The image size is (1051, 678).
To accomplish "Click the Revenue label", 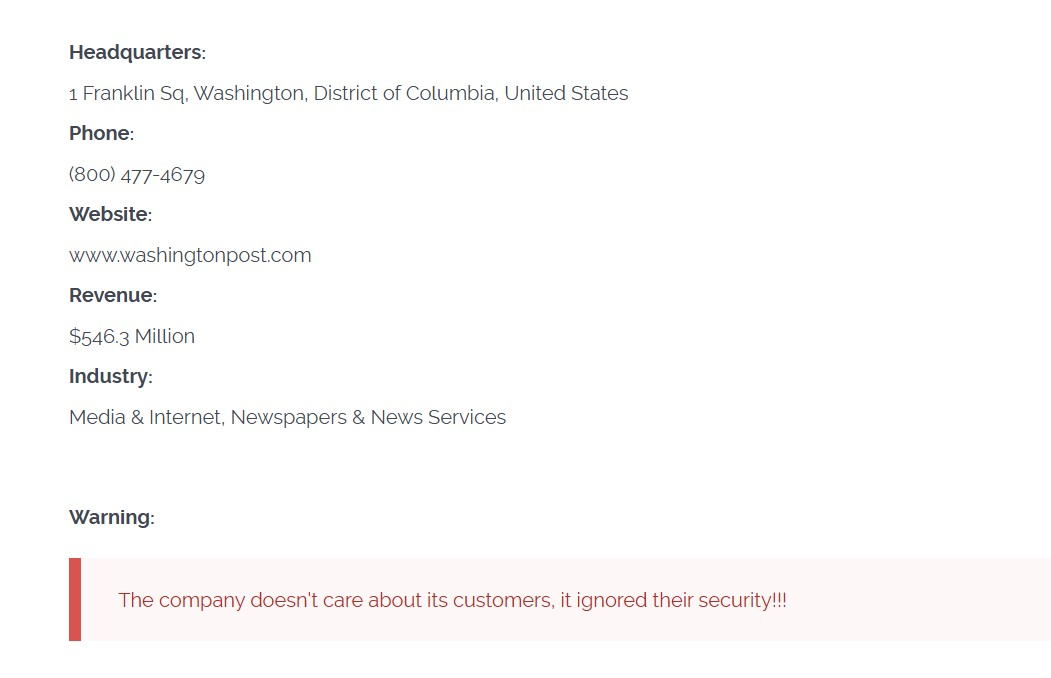I will coord(112,296).
